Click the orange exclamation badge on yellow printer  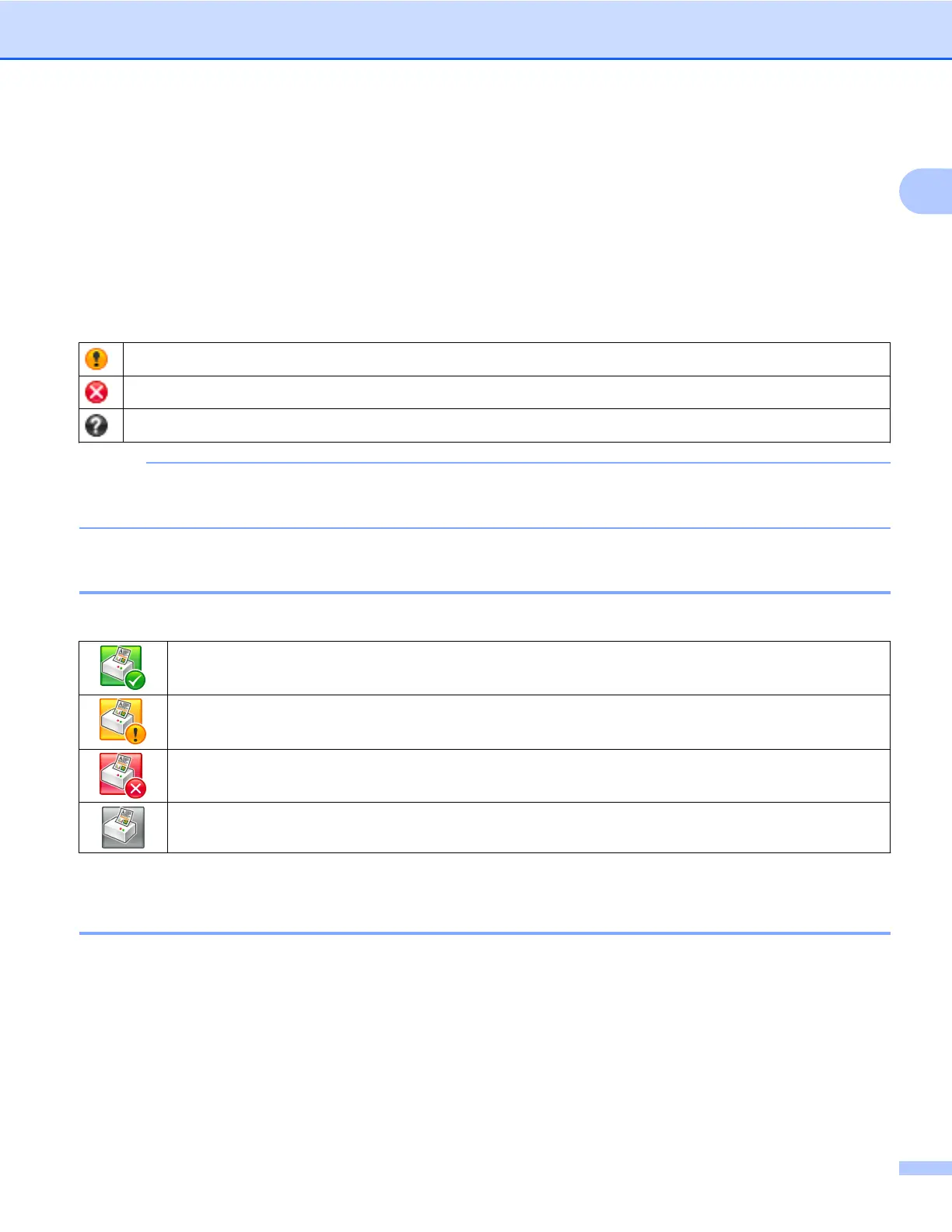[135, 734]
